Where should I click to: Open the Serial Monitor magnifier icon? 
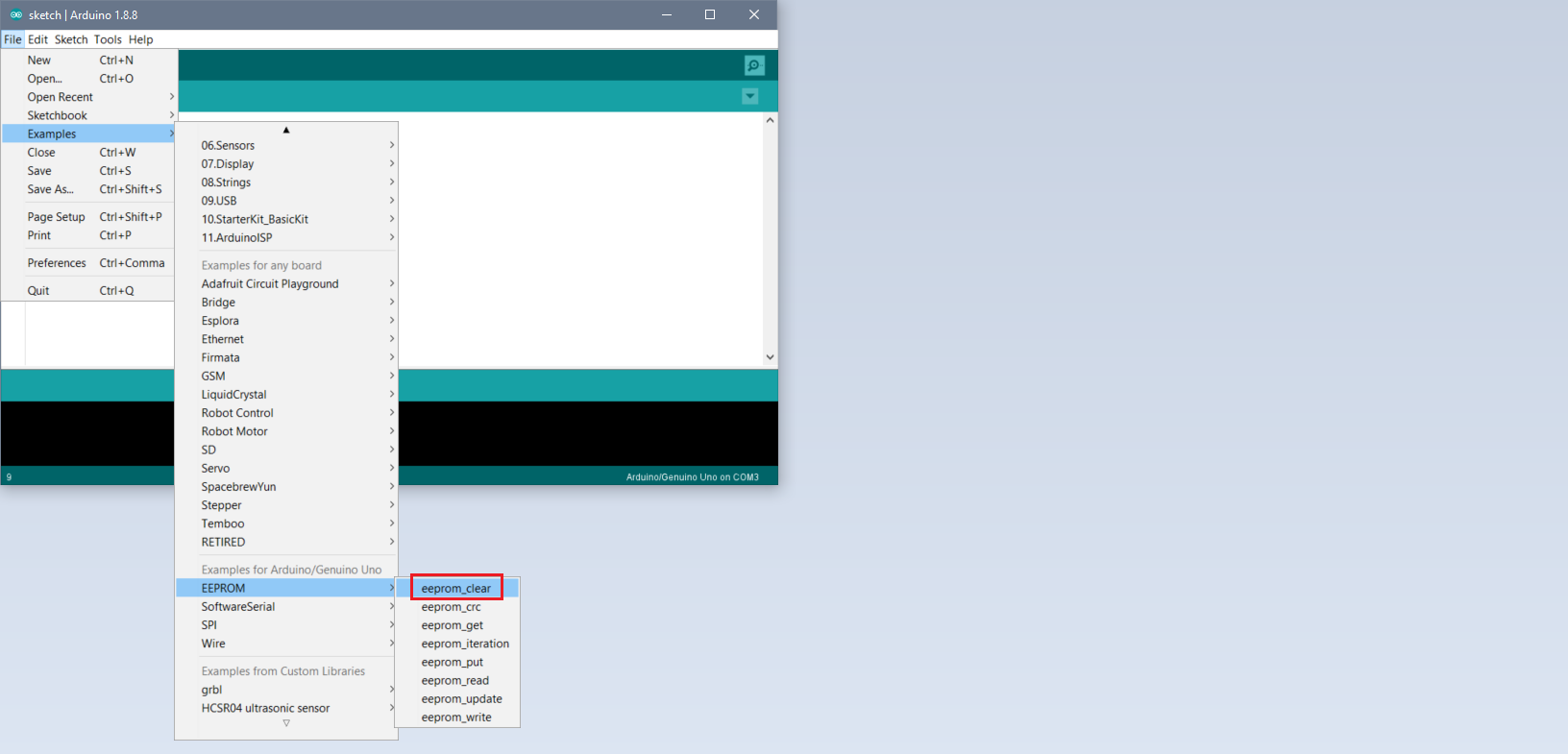(754, 65)
